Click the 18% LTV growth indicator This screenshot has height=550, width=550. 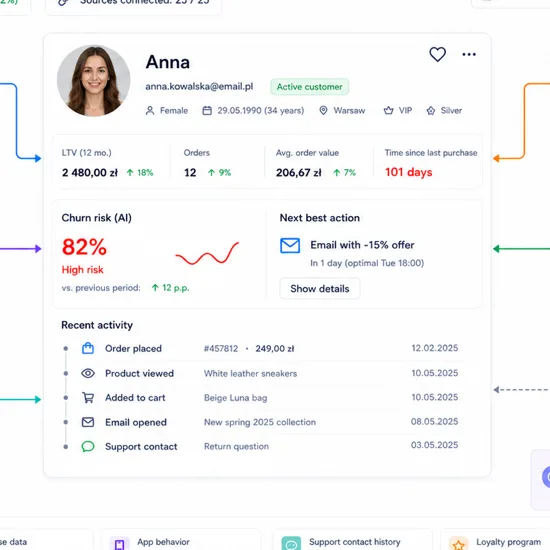(x=140, y=173)
